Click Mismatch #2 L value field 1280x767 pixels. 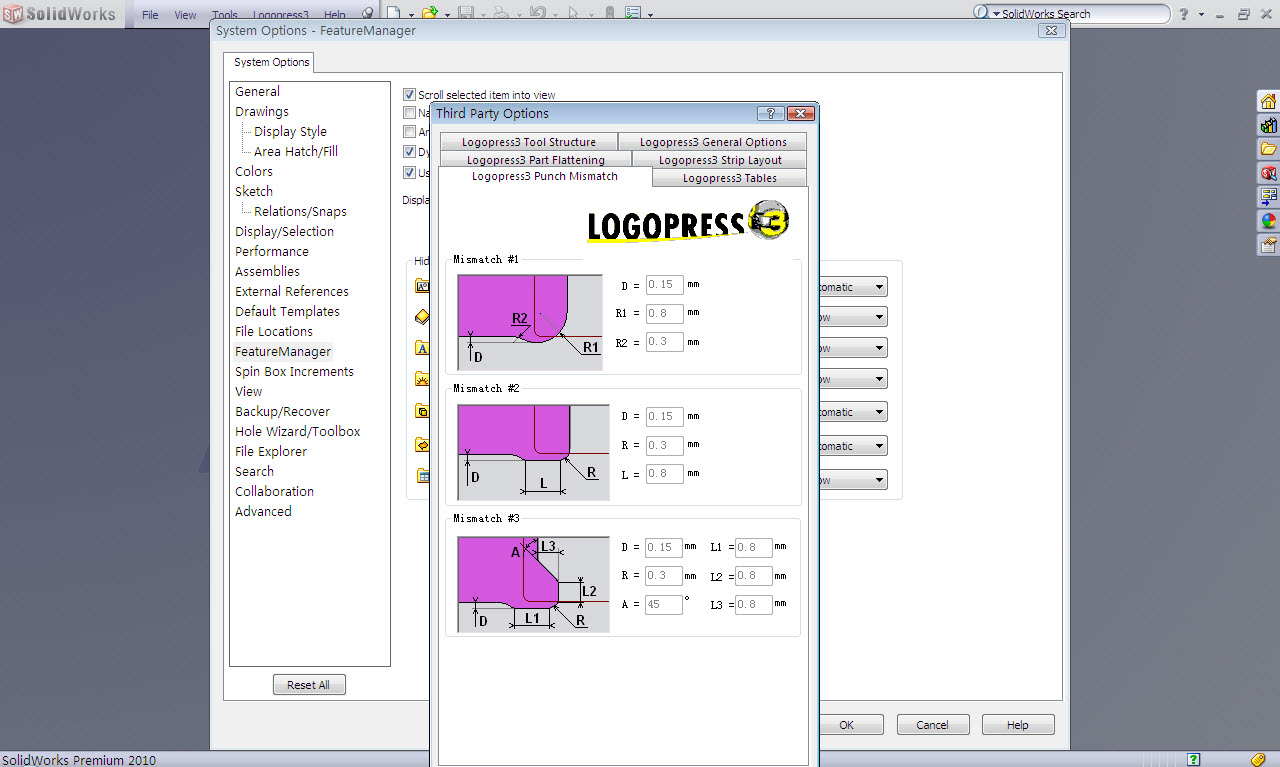(665, 473)
